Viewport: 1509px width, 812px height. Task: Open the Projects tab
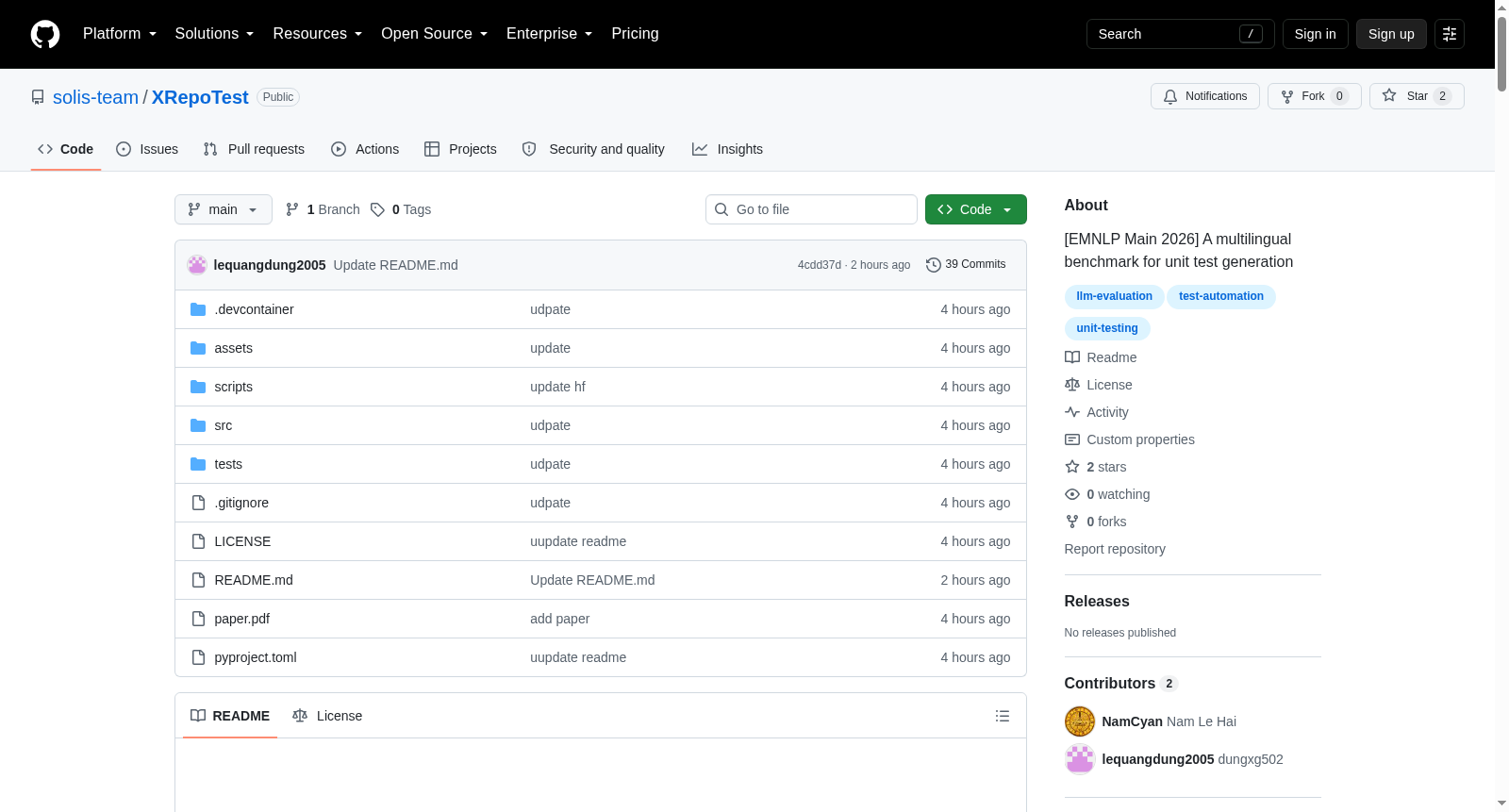460,149
